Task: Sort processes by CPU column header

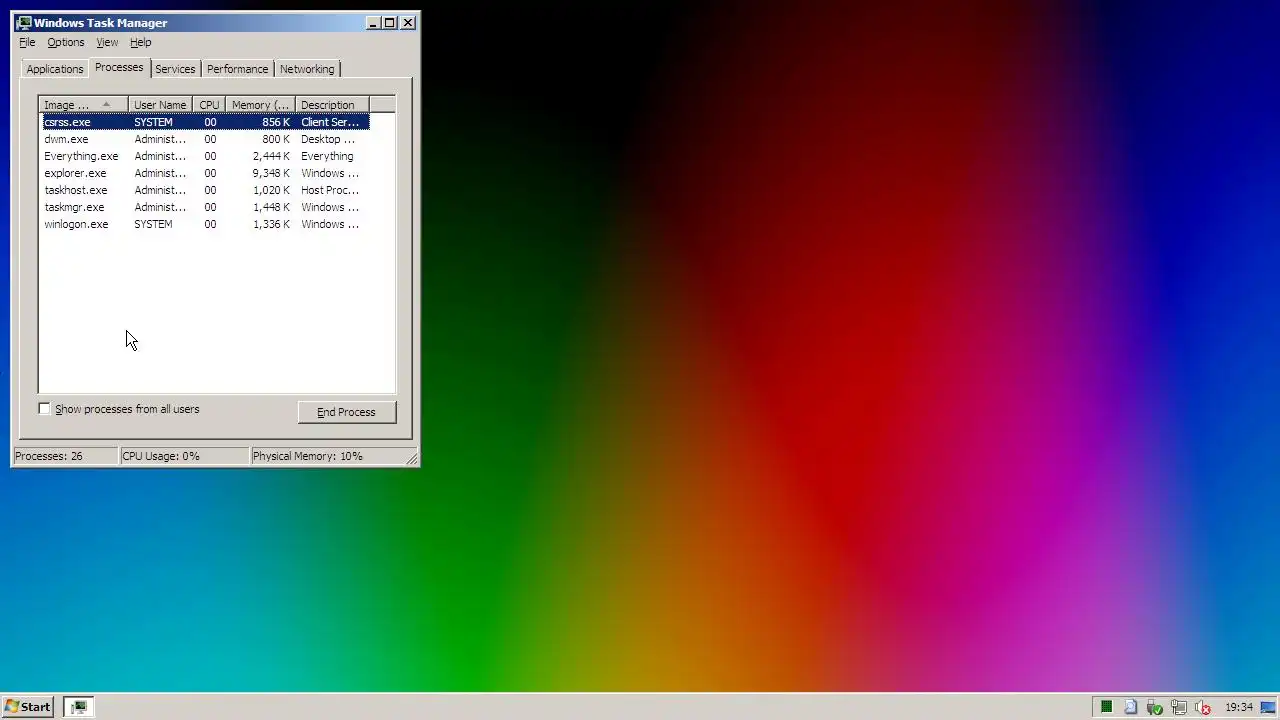Action: coord(209,105)
